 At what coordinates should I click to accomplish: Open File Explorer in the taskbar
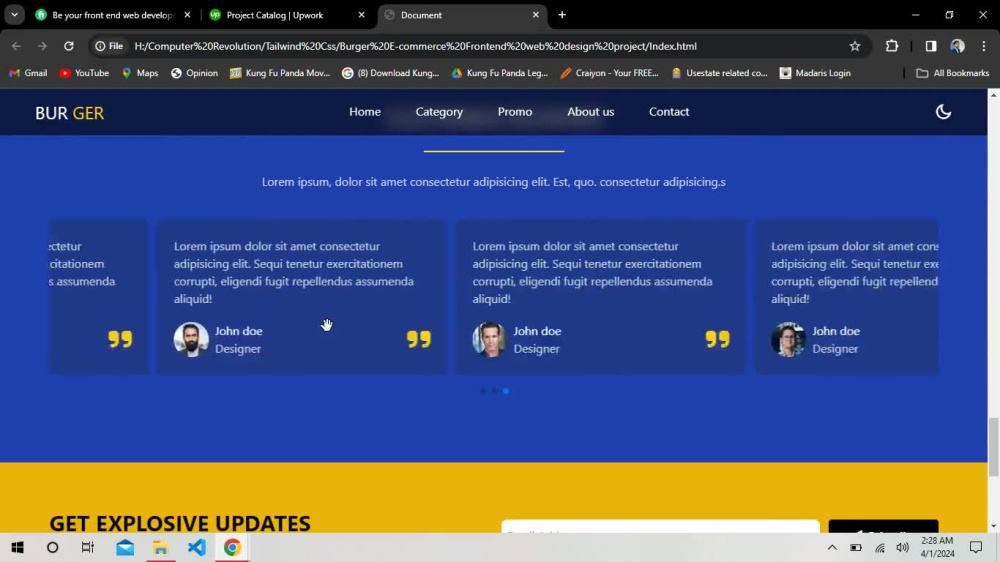(161, 547)
